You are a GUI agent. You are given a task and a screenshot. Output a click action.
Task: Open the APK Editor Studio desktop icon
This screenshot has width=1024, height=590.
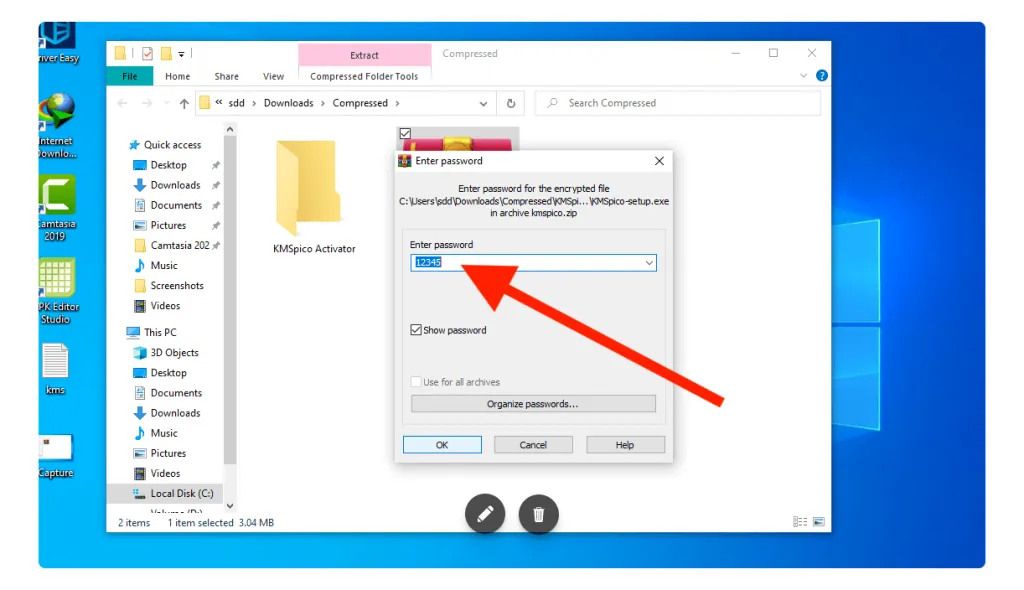click(x=57, y=291)
